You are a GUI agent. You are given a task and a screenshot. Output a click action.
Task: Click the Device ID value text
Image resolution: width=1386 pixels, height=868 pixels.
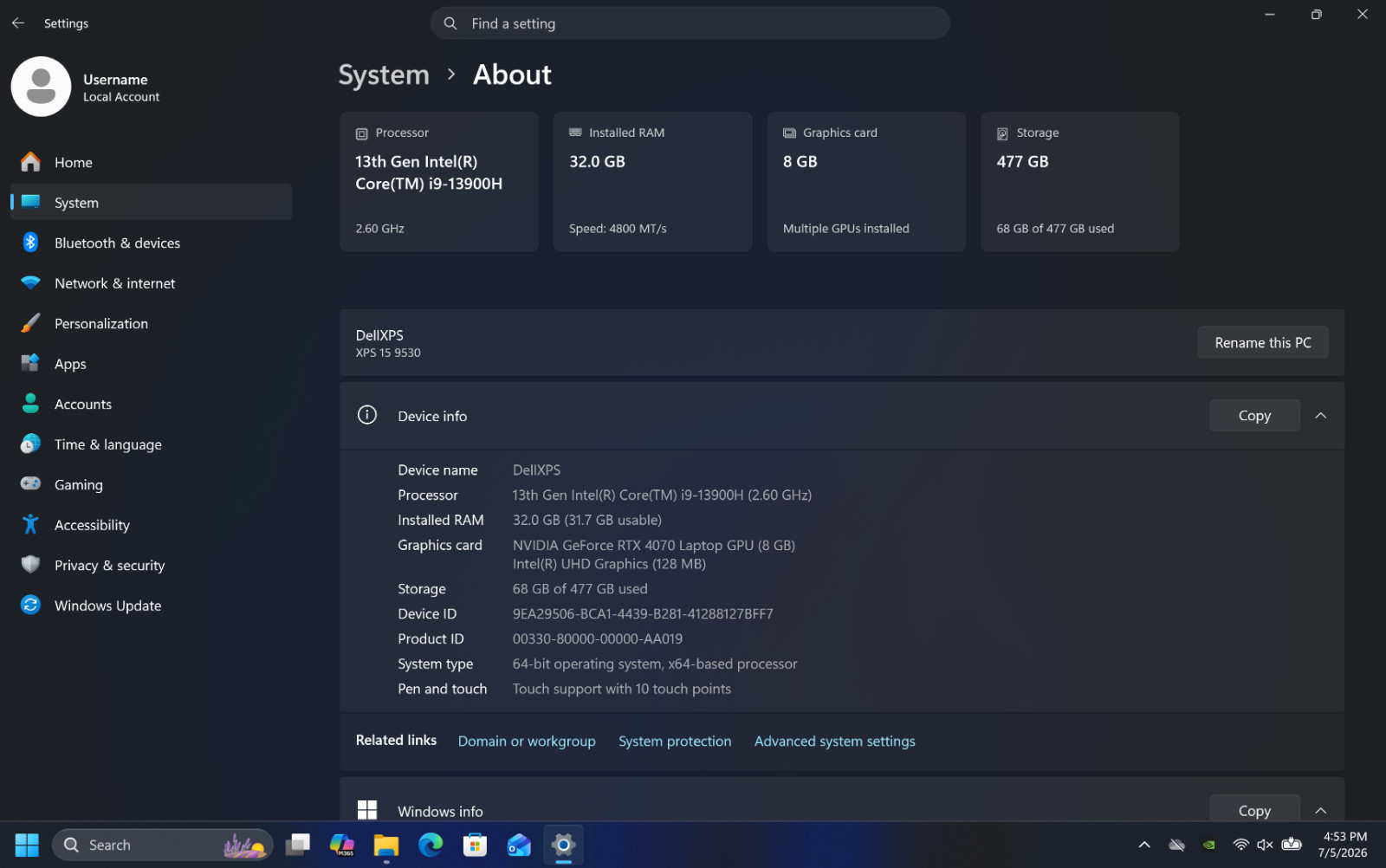tap(643, 613)
